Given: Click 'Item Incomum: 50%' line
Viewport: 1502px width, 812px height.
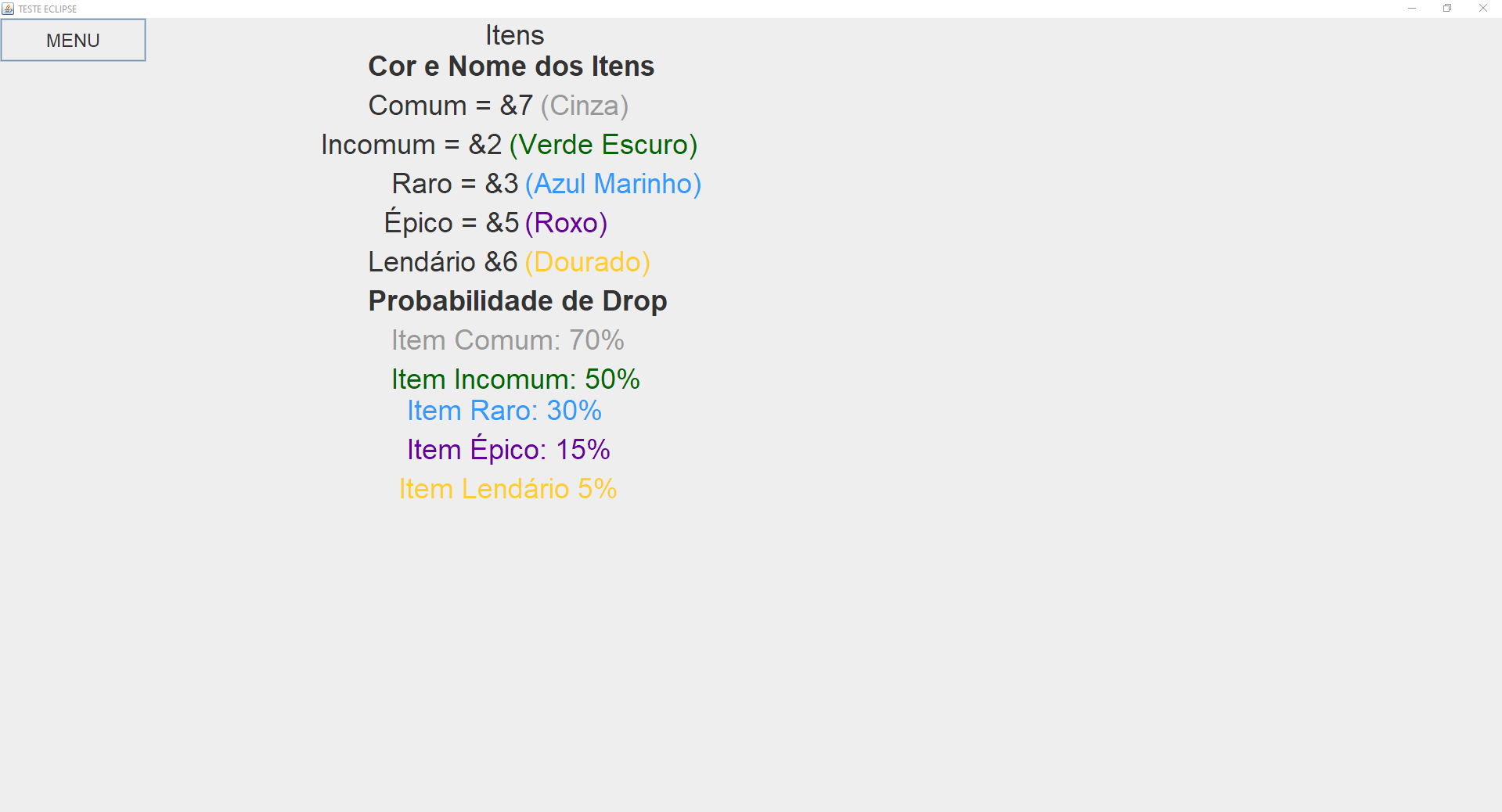Looking at the screenshot, I should (516, 379).
